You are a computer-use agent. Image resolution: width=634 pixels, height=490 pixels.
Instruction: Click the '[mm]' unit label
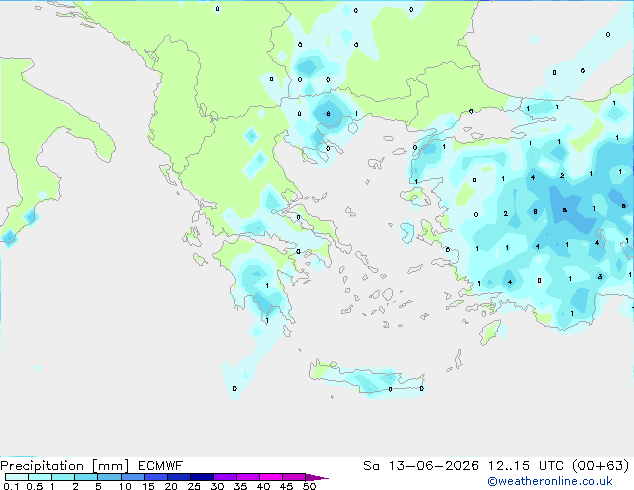pos(110,466)
